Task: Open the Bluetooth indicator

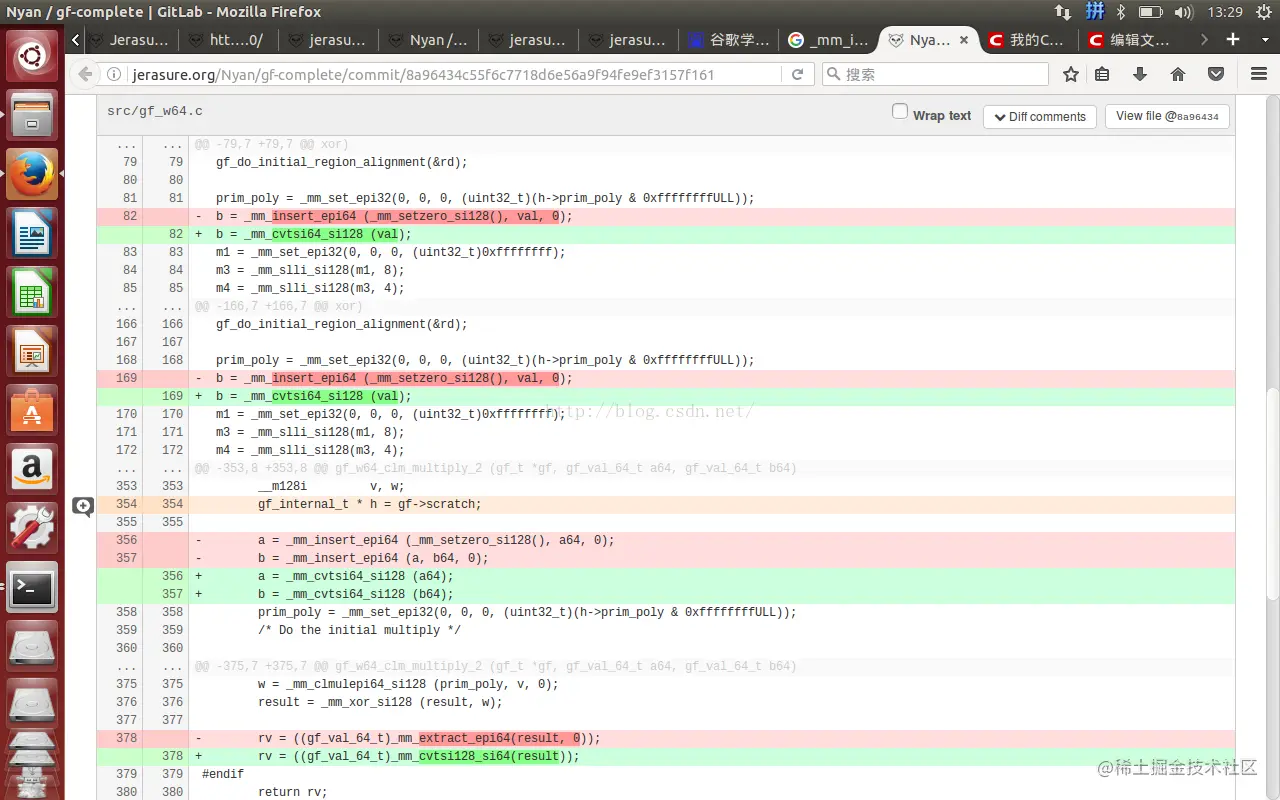Action: [x=1121, y=12]
